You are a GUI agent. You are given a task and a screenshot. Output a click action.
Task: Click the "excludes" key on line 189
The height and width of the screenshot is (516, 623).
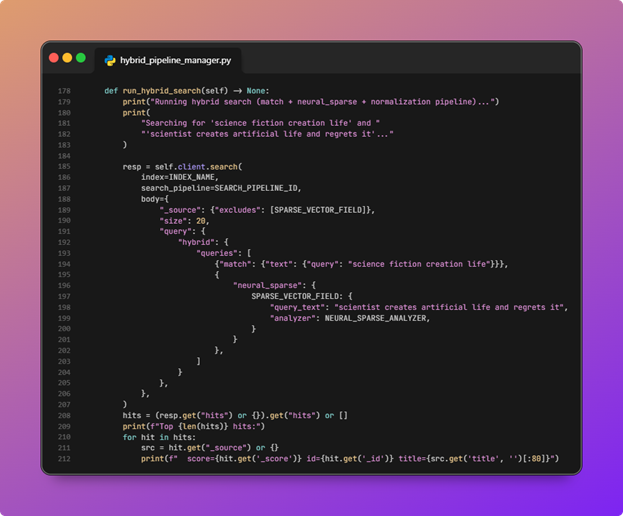click(238, 210)
